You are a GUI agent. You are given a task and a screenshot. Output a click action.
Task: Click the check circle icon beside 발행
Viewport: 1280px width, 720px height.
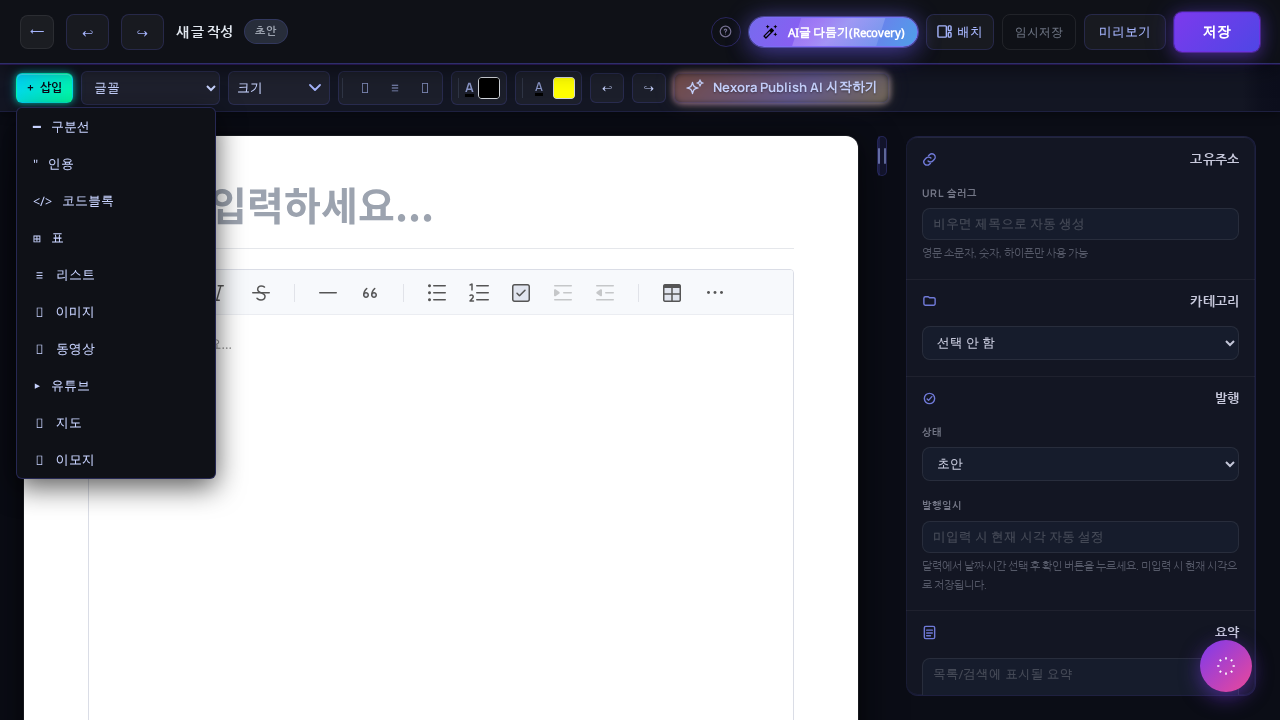click(929, 398)
